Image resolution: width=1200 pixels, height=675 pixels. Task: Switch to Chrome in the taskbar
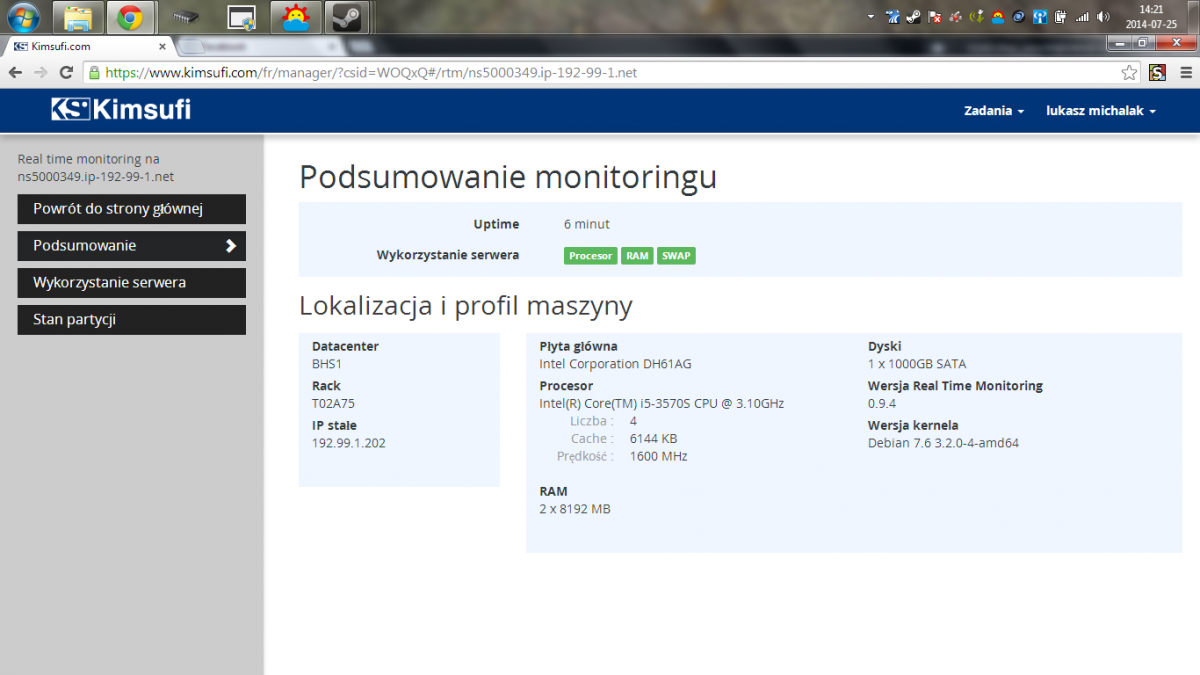129,16
